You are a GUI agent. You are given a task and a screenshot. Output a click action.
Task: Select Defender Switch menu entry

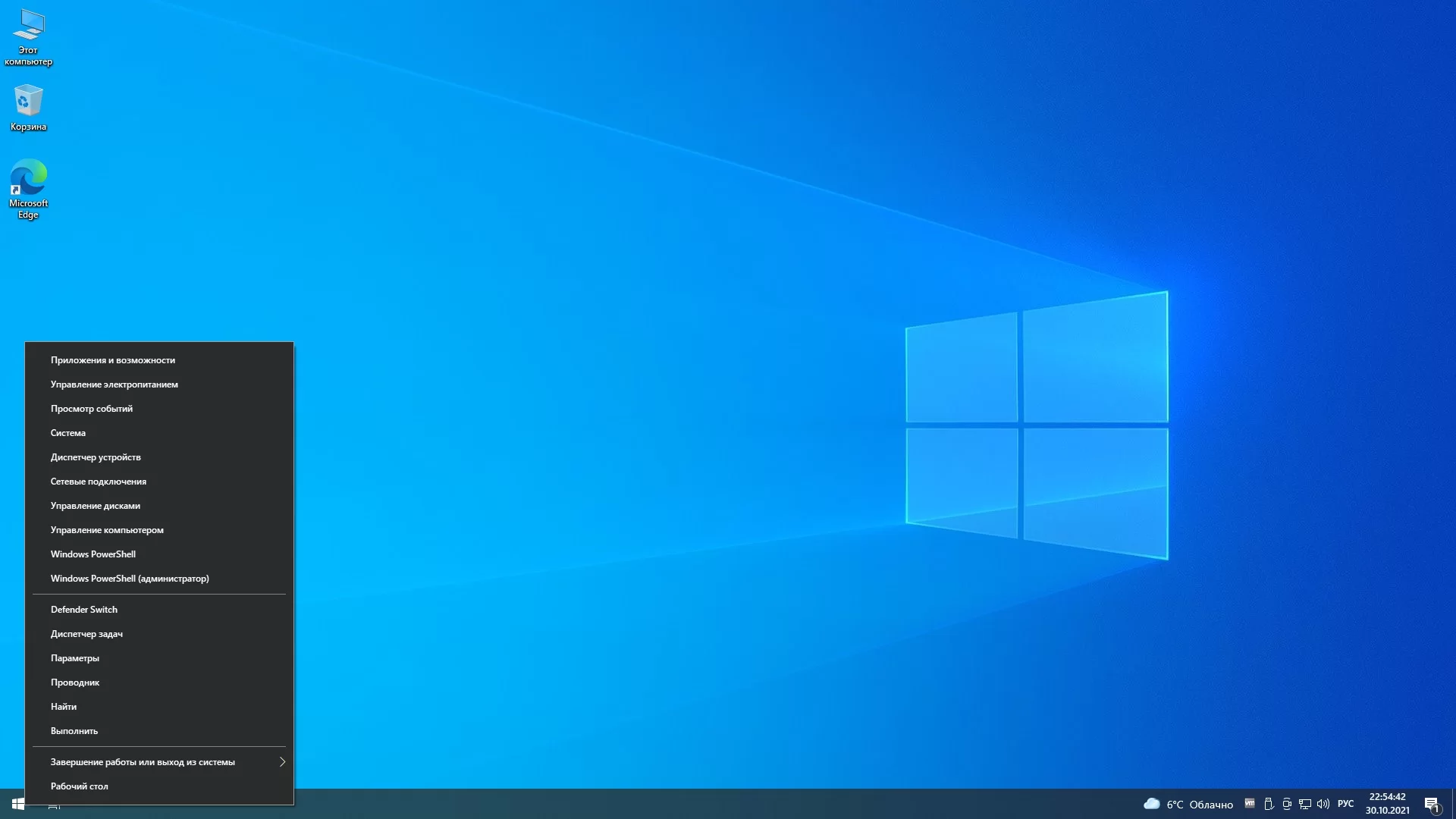[84, 610]
